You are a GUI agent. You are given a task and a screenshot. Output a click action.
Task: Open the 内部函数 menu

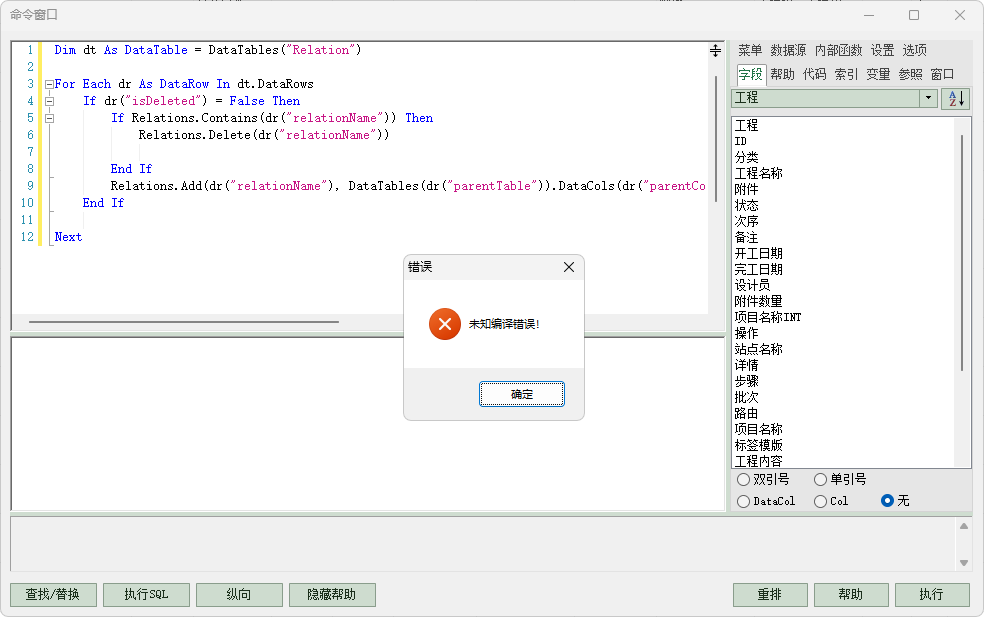tap(838, 50)
